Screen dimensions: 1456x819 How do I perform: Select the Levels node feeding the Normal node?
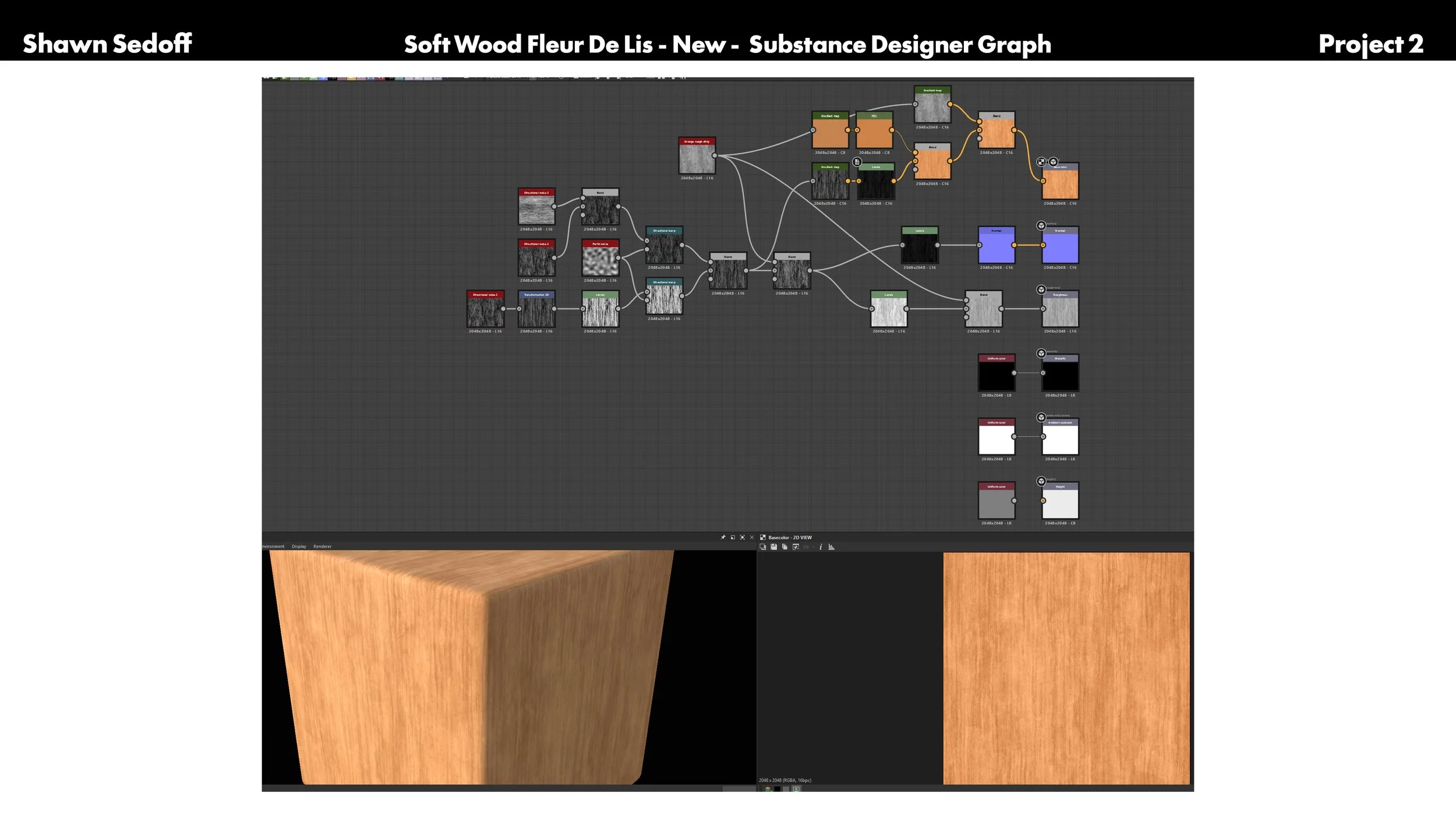(x=920, y=245)
